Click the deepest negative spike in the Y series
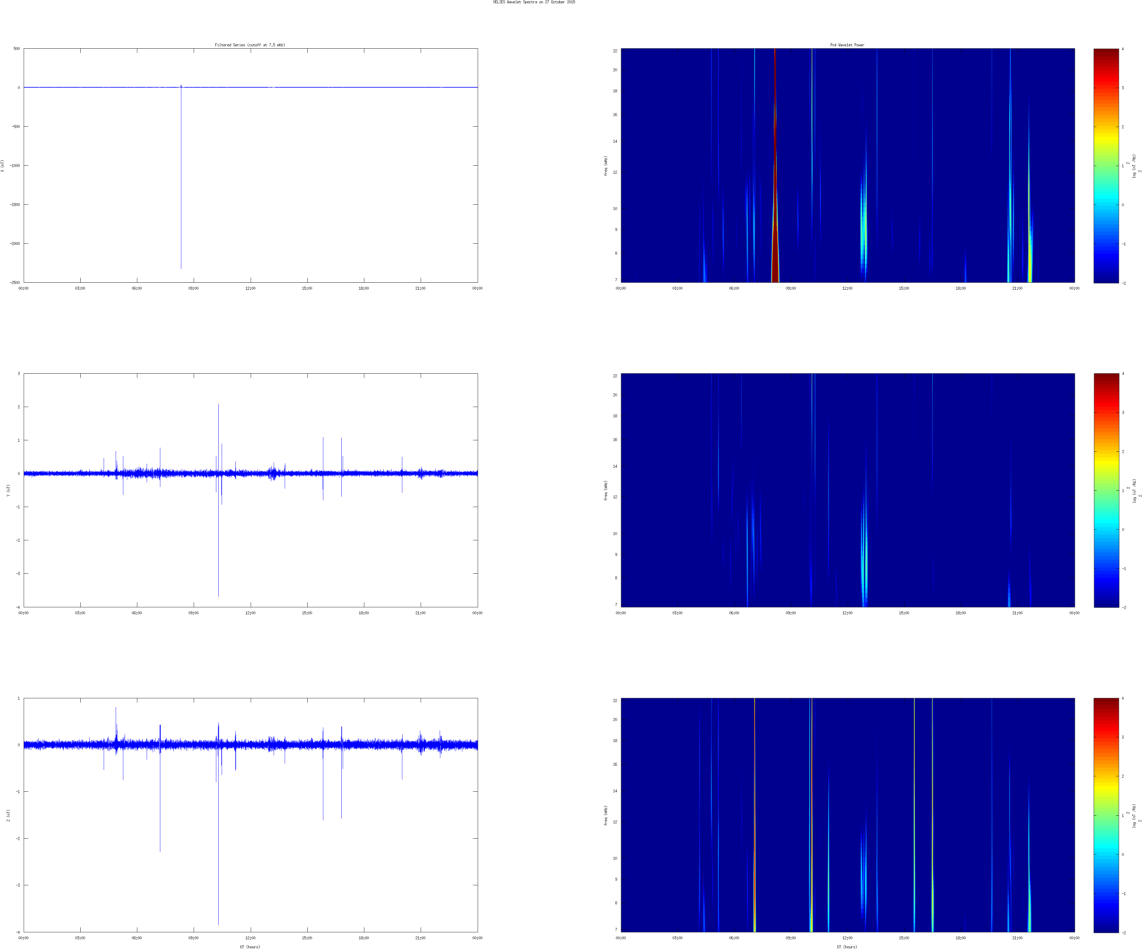This screenshot has width=1142, height=949. point(218,535)
